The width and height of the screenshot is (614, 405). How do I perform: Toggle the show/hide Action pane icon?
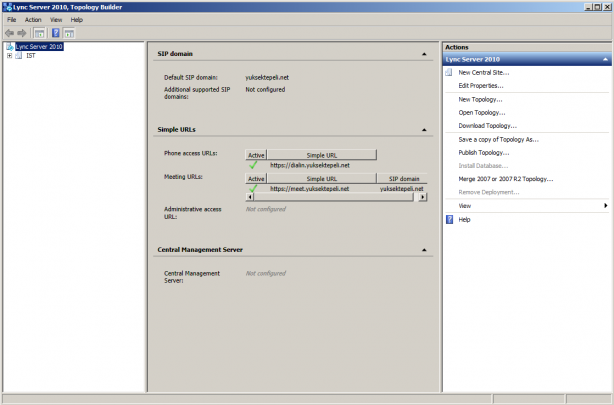pos(69,33)
